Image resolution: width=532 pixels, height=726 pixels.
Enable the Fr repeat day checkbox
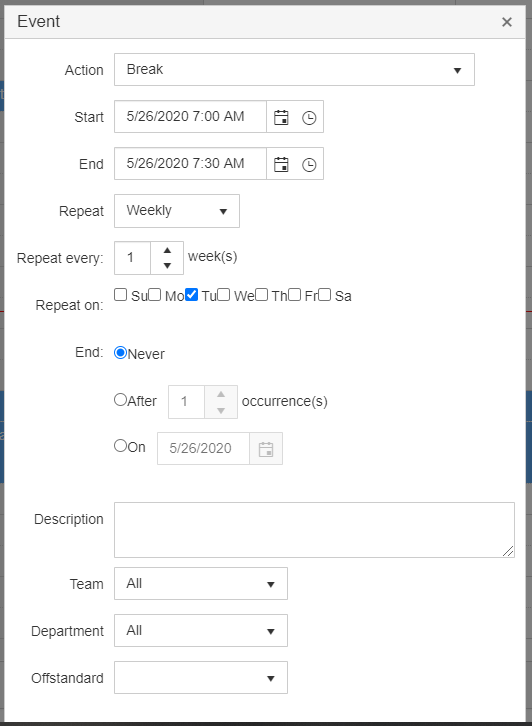[294, 294]
